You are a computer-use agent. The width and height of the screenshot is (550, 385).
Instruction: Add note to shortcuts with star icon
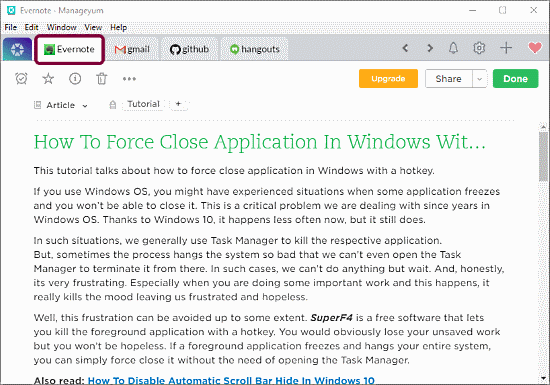pyautogui.click(x=48, y=79)
